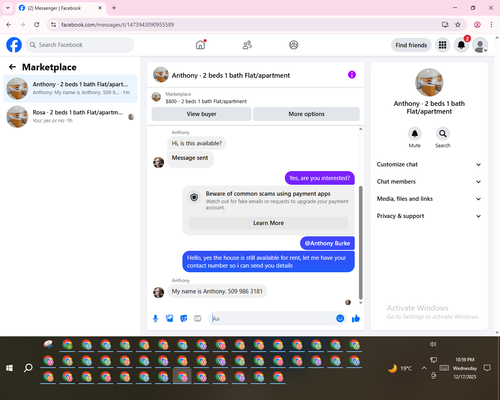The height and width of the screenshot is (400, 500).
Task: Mute the conversation with bell icon
Action: (x=415, y=134)
